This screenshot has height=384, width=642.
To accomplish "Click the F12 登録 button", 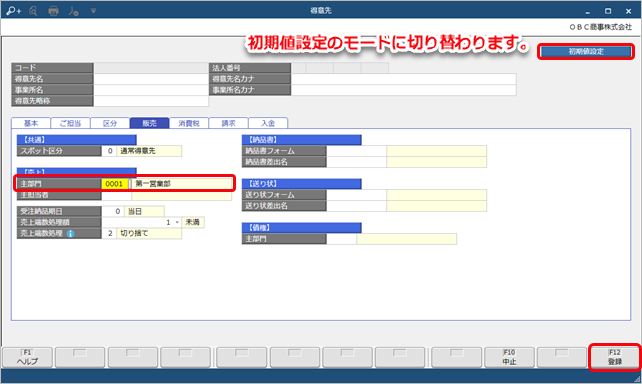I will 615,357.
